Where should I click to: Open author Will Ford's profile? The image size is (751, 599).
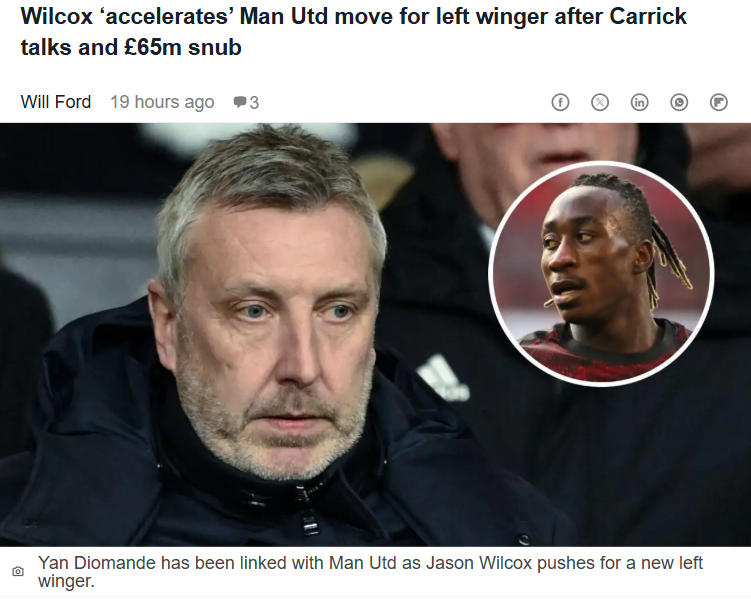(56, 102)
